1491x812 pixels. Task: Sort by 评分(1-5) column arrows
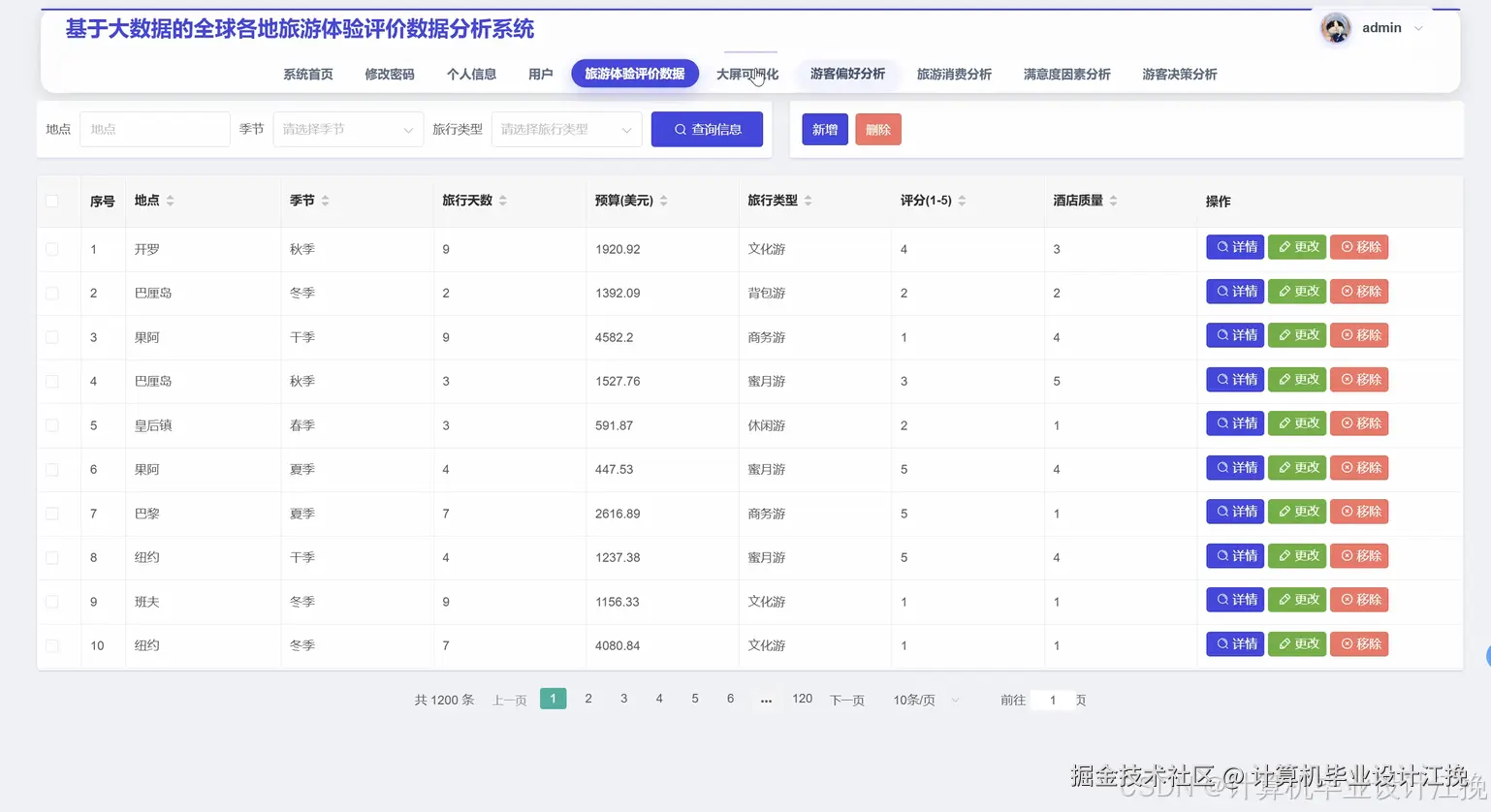(x=961, y=201)
